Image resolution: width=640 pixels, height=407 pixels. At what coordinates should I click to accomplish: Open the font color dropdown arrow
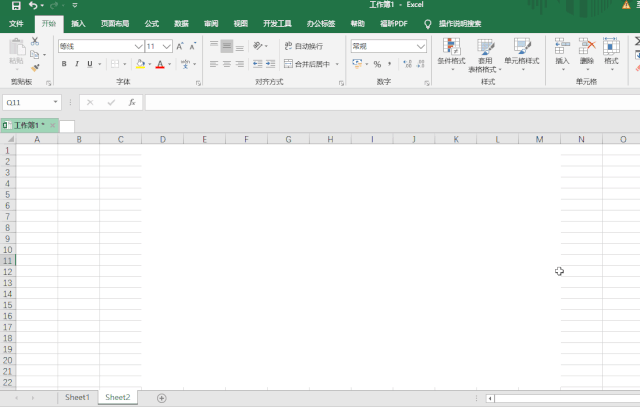[169, 64]
